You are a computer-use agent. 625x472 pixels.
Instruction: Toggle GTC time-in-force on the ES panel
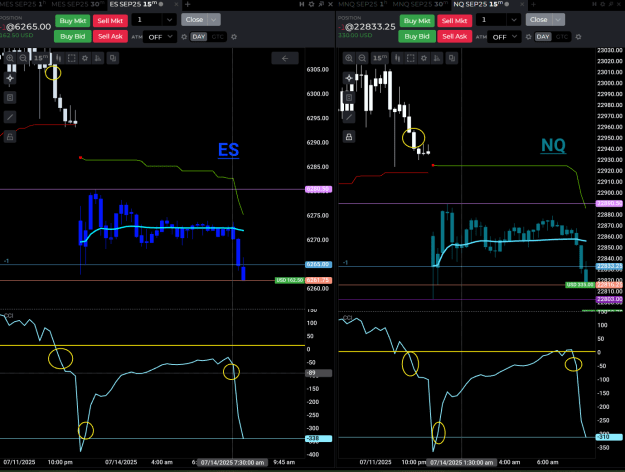[217, 37]
